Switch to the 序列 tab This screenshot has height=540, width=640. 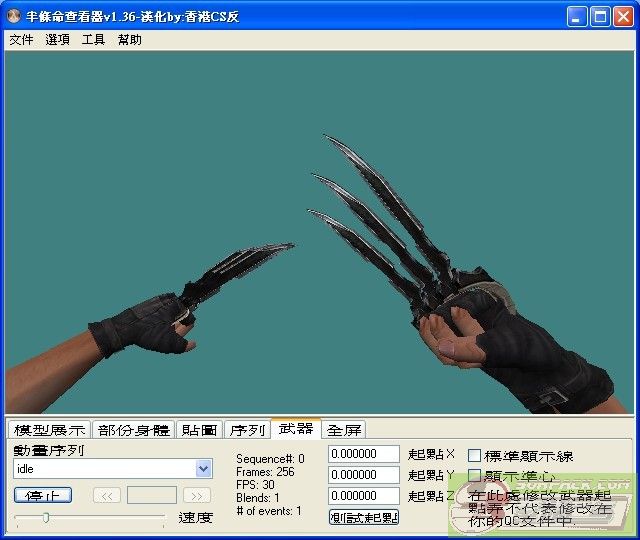[247, 430]
